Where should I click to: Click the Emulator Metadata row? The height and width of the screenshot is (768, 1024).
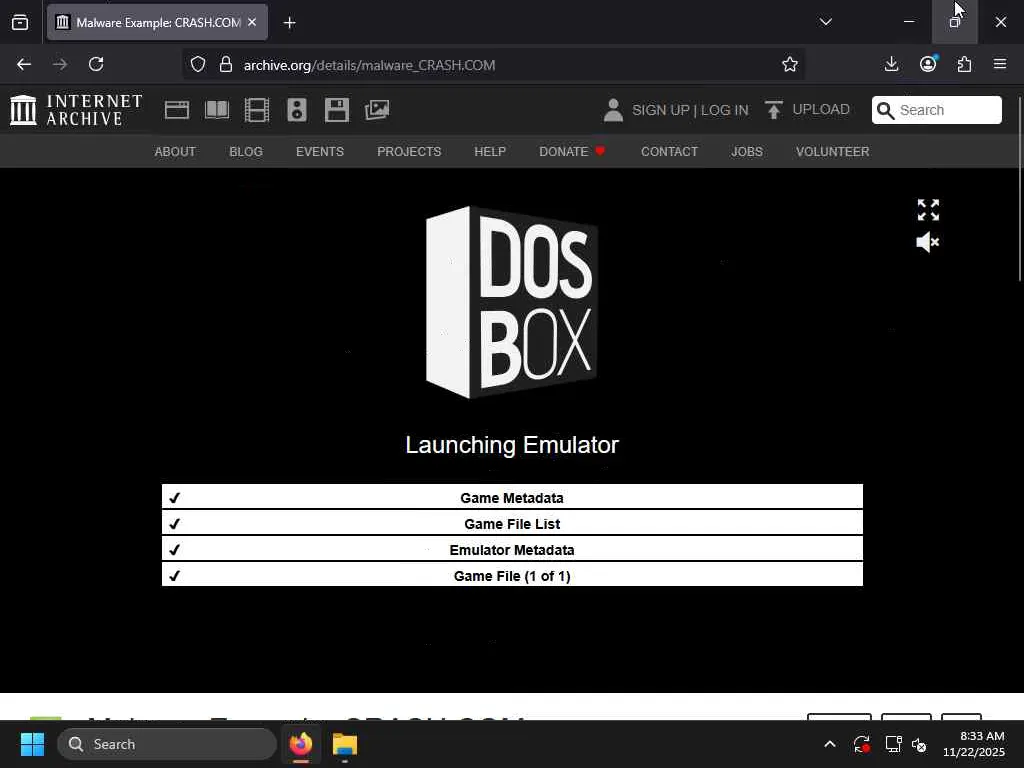tap(512, 549)
